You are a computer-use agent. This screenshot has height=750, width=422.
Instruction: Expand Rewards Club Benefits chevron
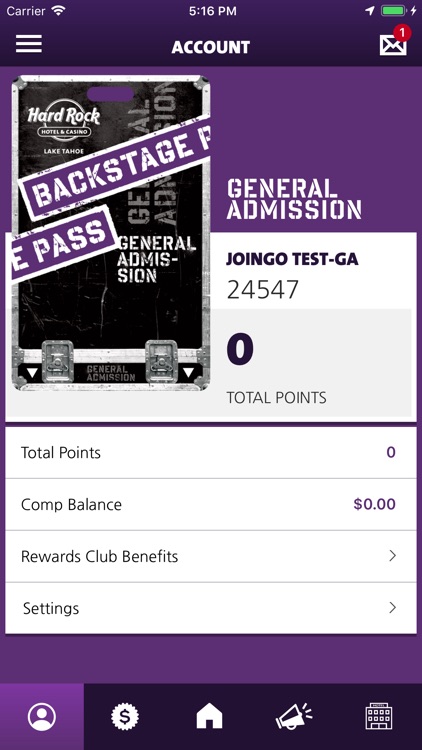point(393,556)
